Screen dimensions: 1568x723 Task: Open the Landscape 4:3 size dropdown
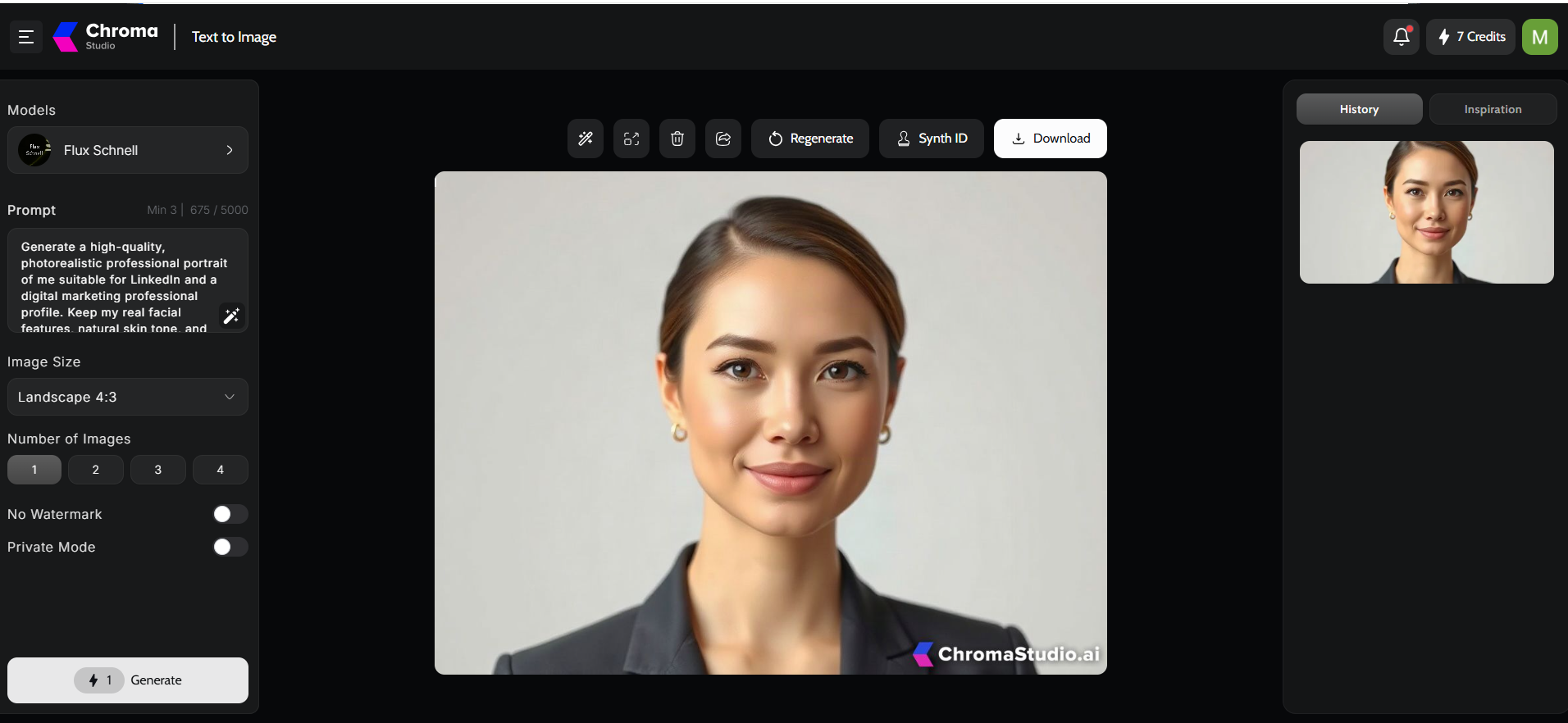coord(128,397)
